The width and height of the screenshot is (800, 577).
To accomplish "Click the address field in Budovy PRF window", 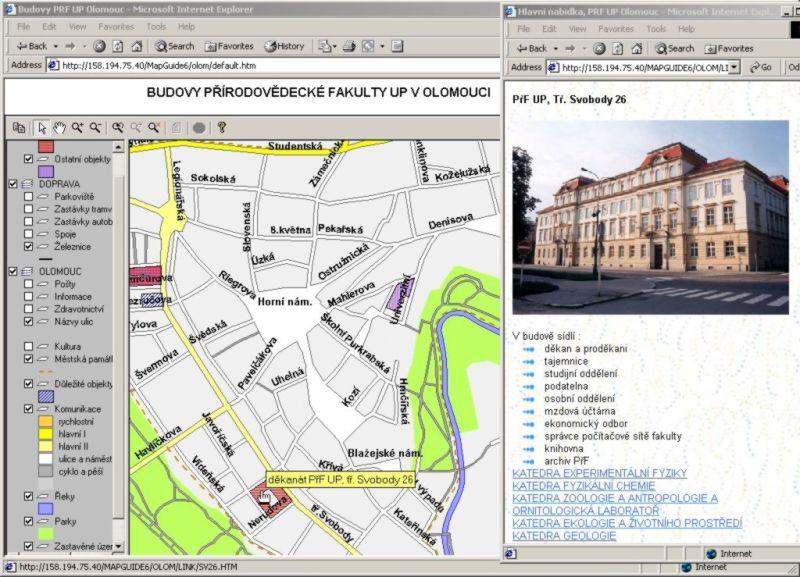I will tap(273, 65).
